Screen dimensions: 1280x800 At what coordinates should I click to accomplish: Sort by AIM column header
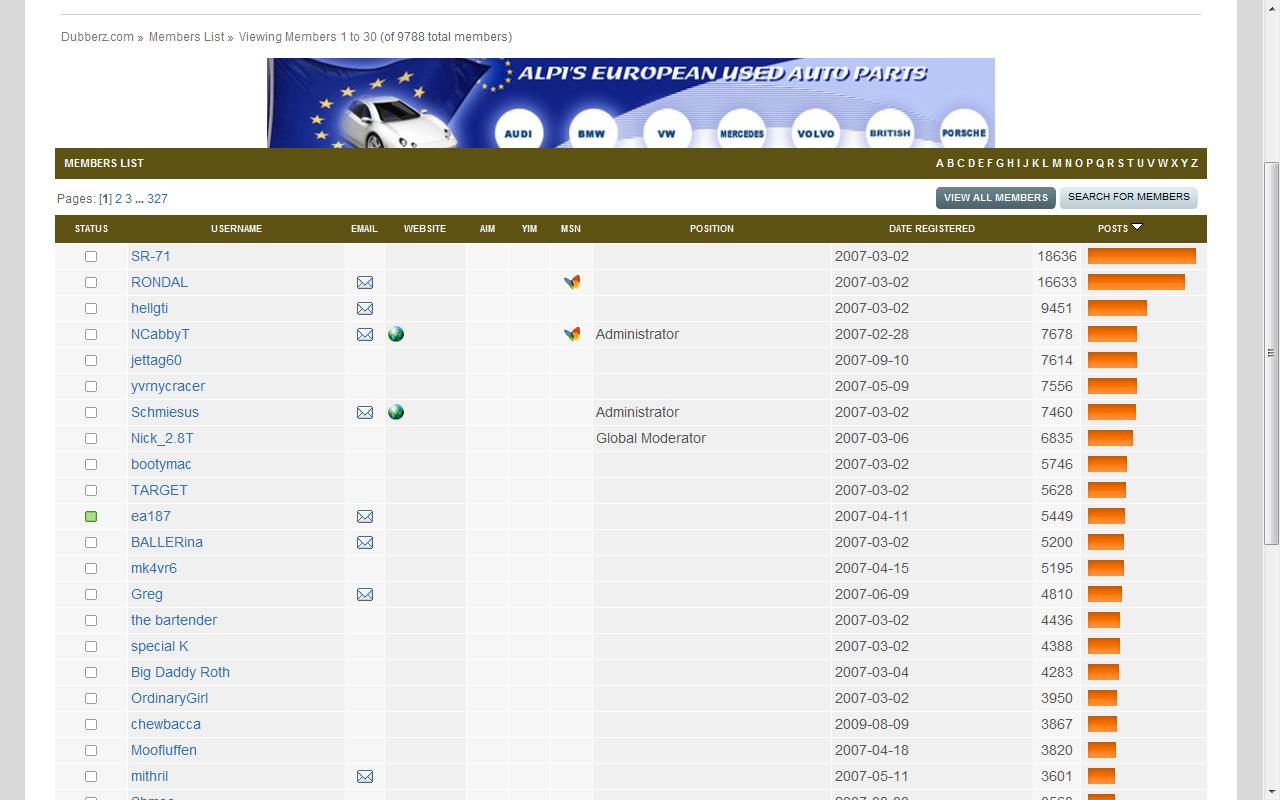(487, 229)
